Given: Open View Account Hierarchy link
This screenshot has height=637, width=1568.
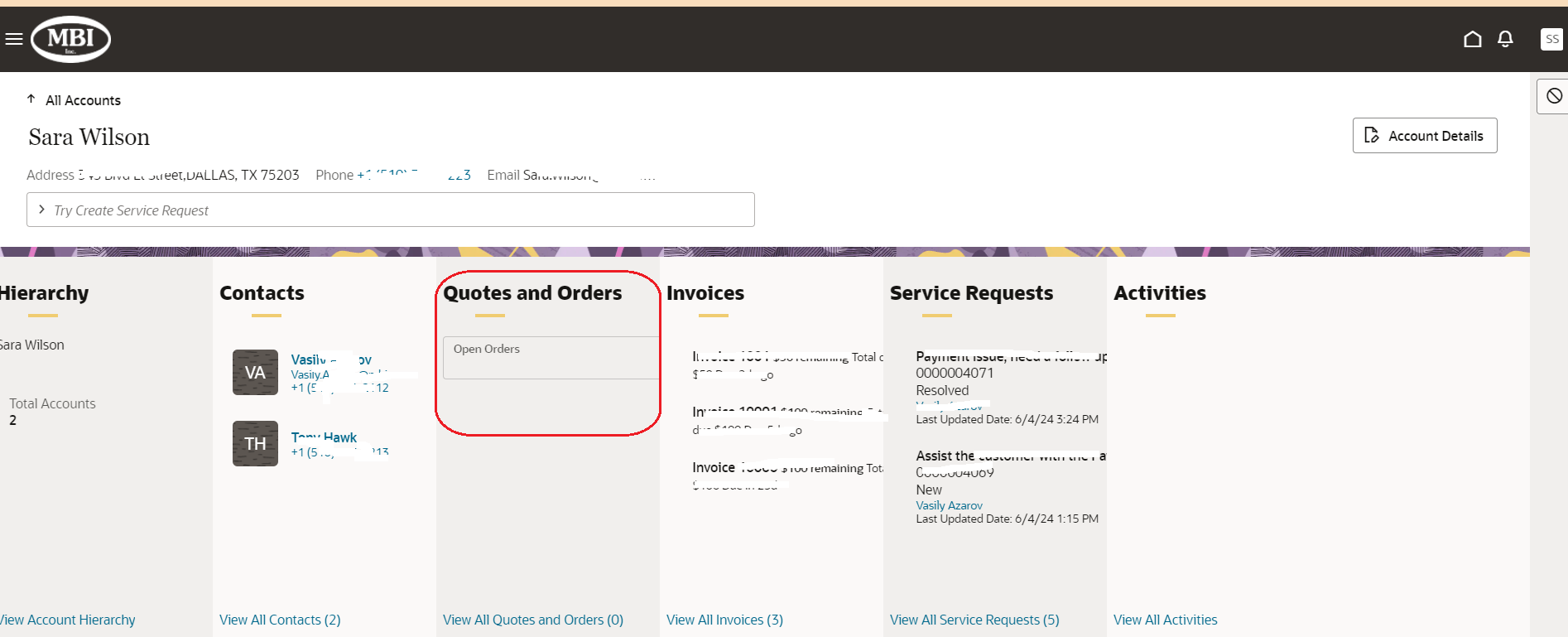Looking at the screenshot, I should pyautogui.click(x=67, y=620).
